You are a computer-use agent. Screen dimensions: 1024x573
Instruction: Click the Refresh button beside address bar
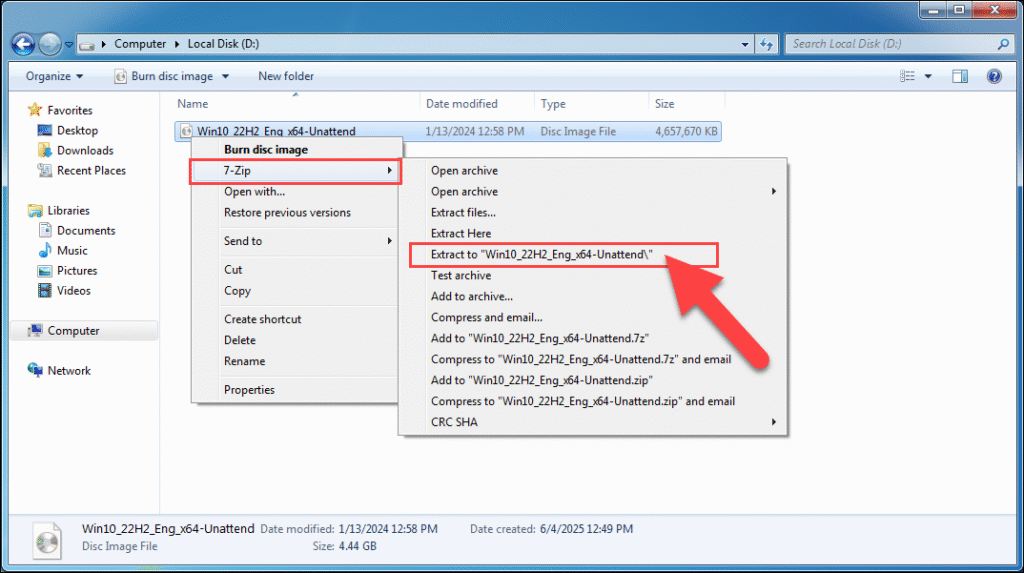[767, 44]
